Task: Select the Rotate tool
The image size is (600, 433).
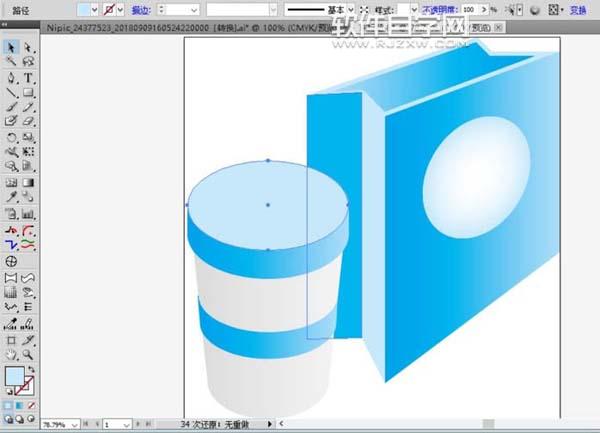Action: tap(11, 138)
